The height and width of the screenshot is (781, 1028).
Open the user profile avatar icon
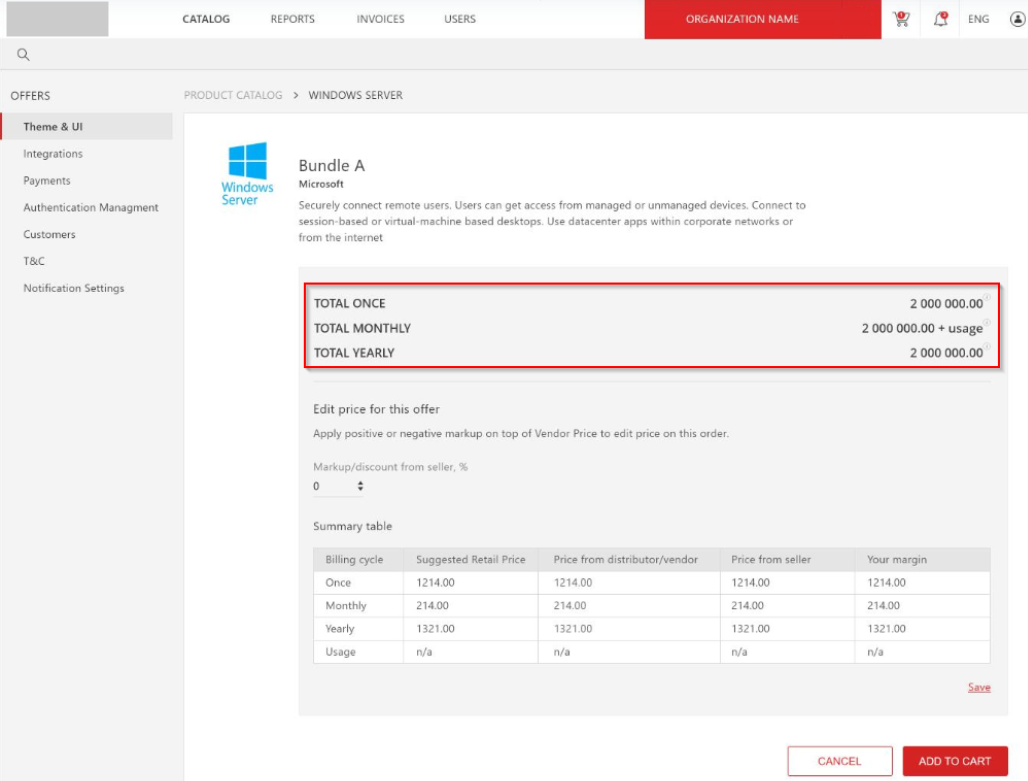(x=1018, y=19)
